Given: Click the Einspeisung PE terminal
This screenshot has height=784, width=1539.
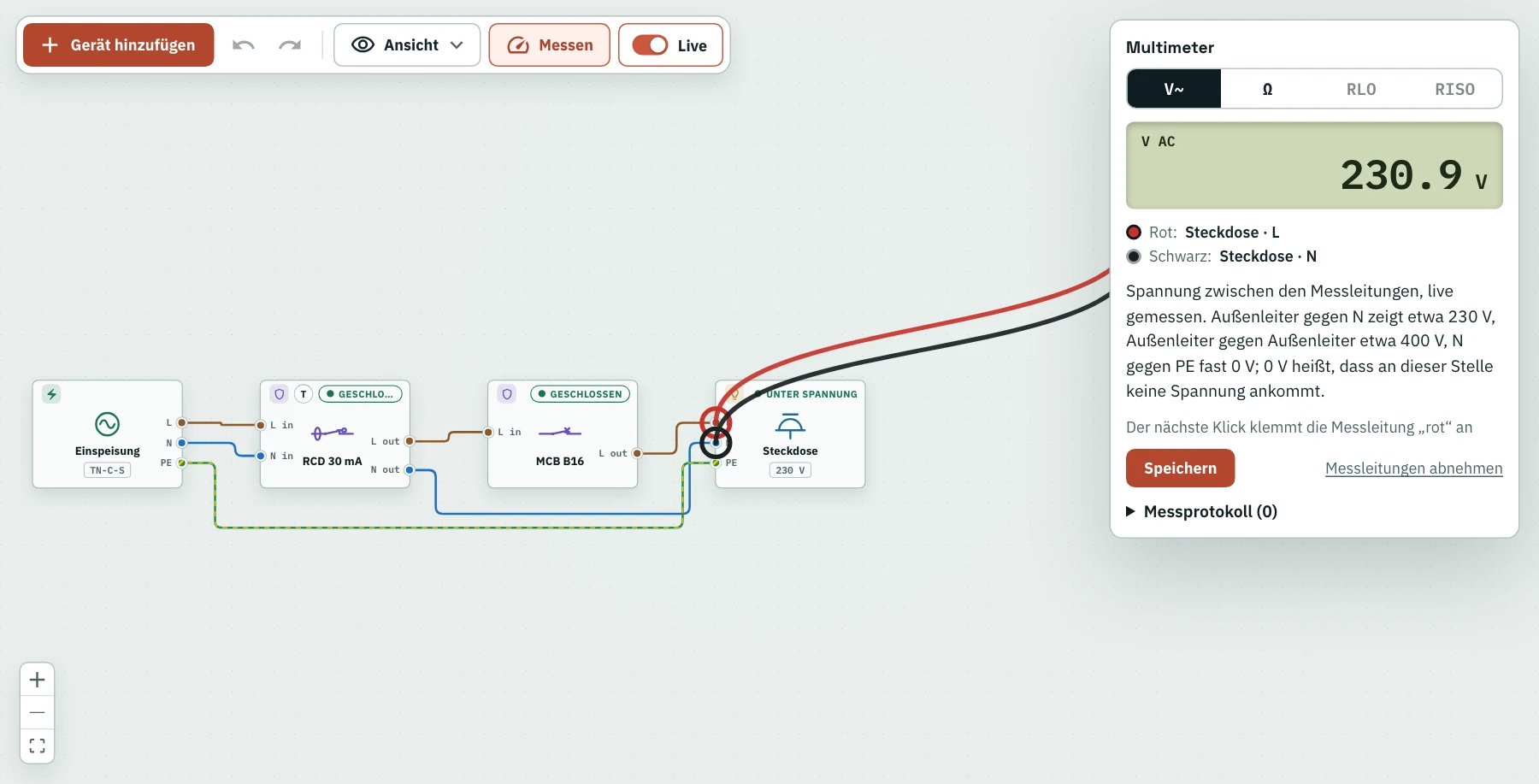Looking at the screenshot, I should point(182,463).
